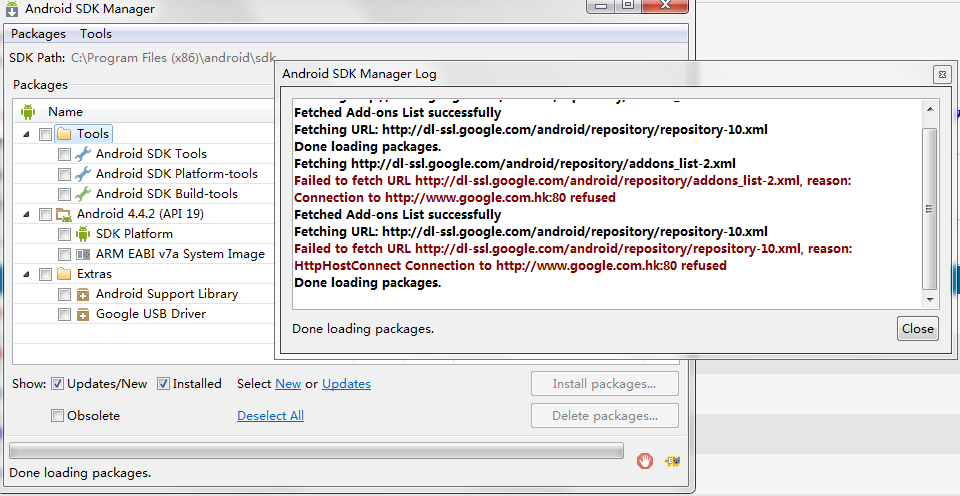Open the Tools menu
Viewport: 960px width, 496px height.
click(96, 34)
